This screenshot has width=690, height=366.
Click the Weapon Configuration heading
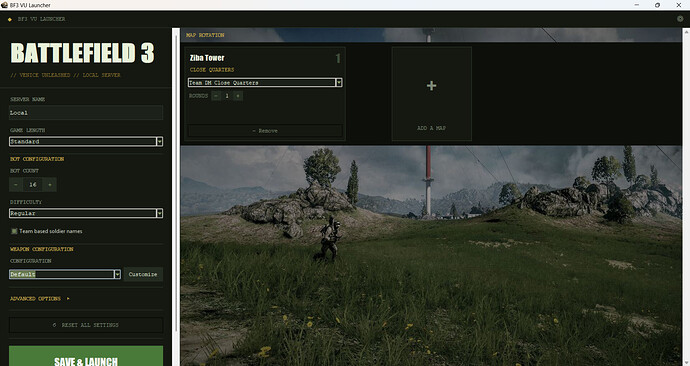click(x=42, y=249)
